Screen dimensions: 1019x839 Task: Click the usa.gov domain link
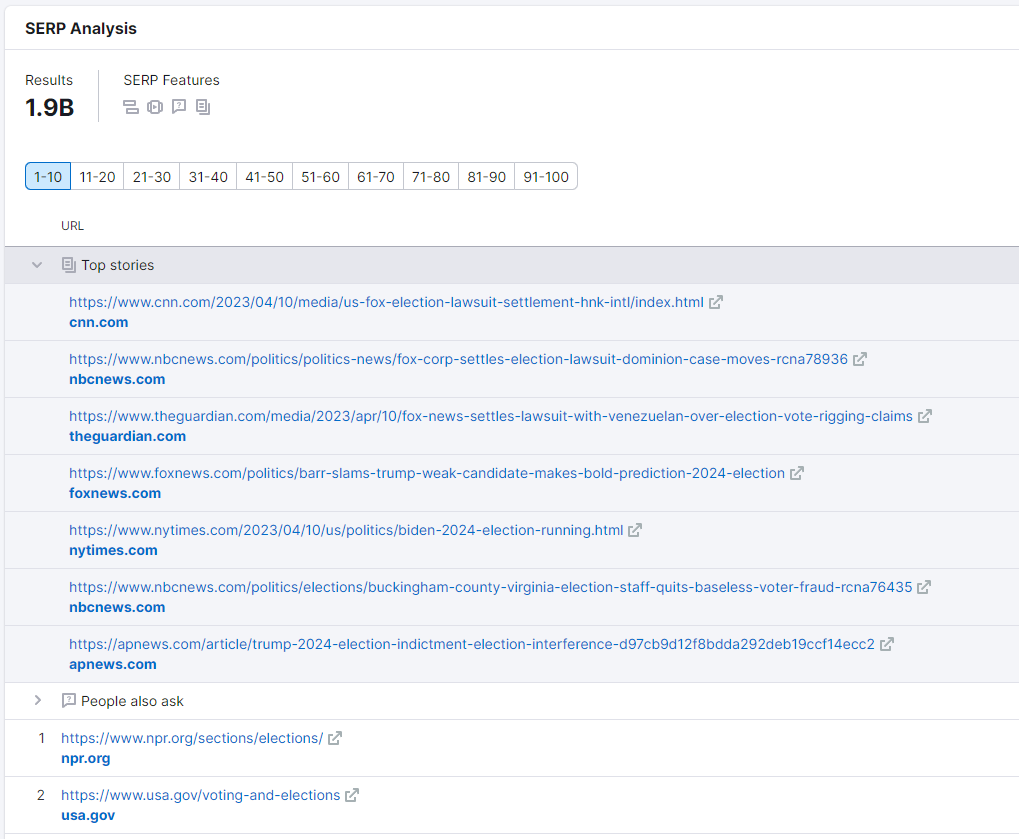[88, 816]
